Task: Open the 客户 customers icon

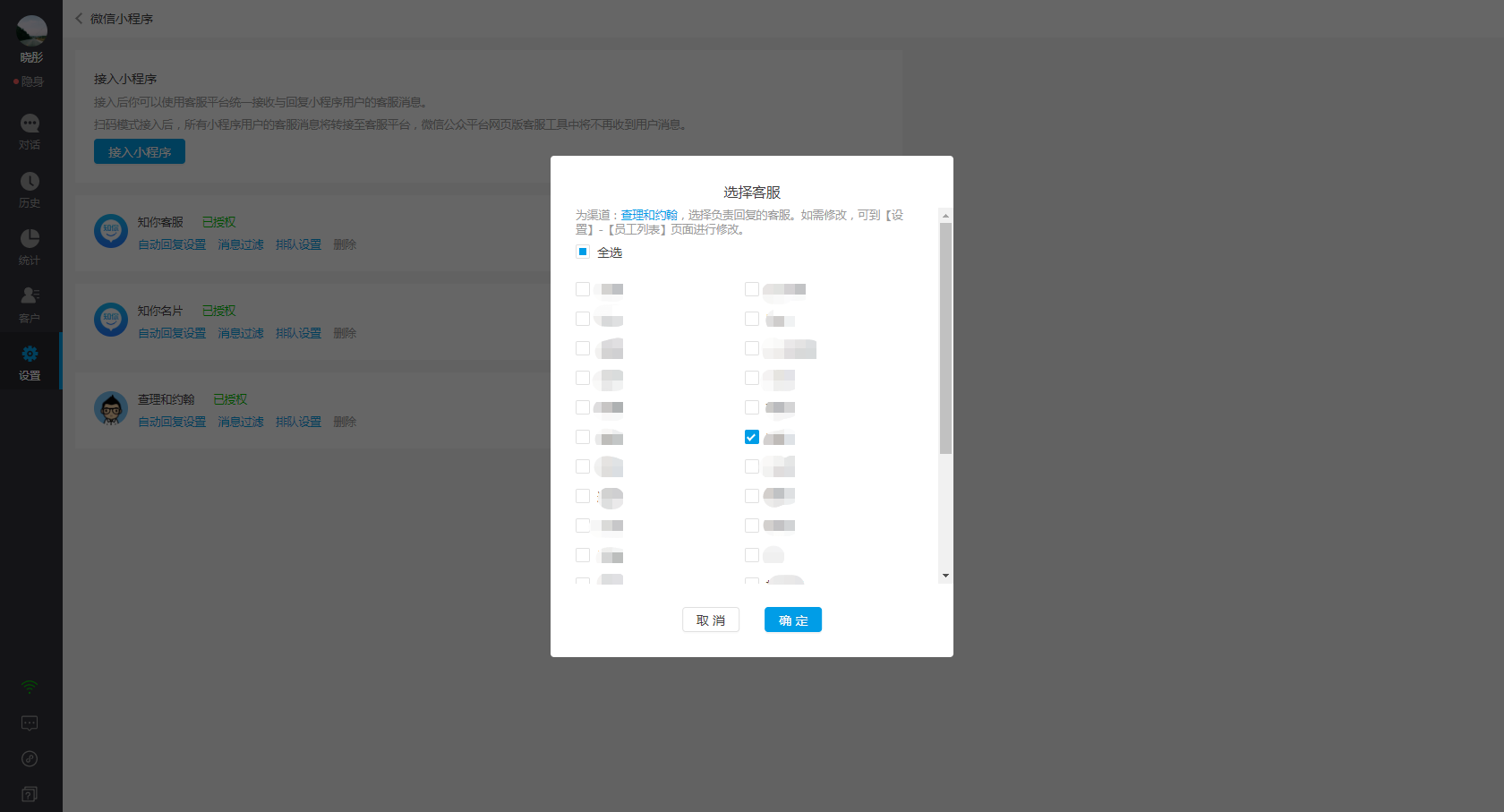Action: tap(30, 296)
